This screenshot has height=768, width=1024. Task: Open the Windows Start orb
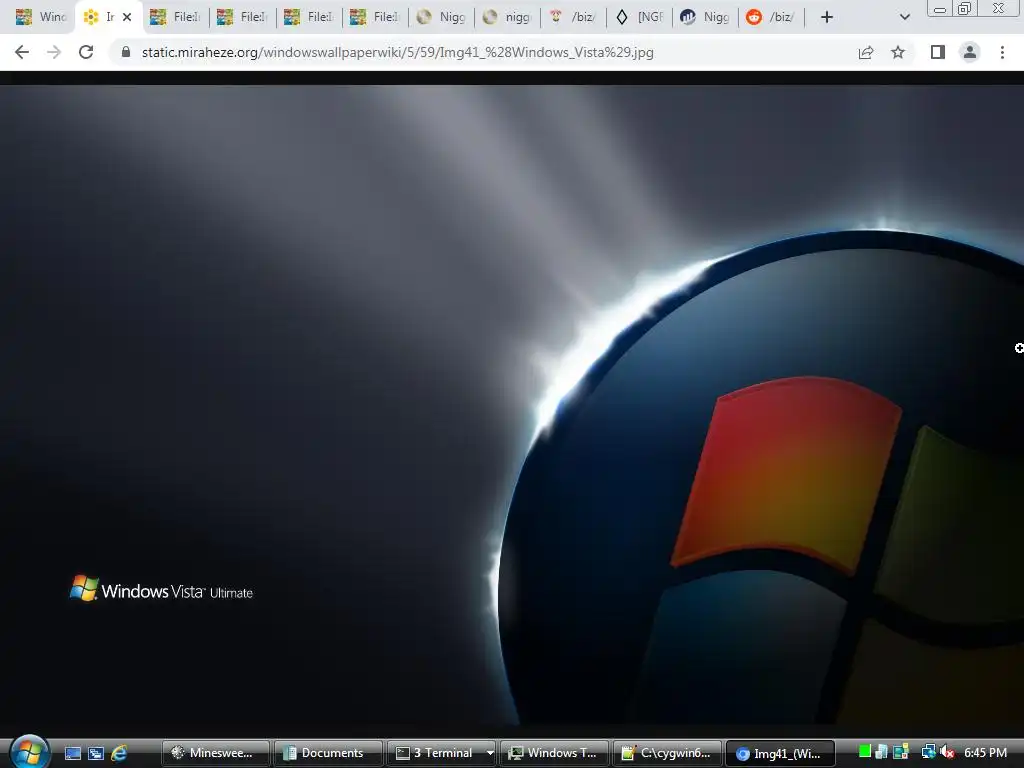(x=29, y=752)
